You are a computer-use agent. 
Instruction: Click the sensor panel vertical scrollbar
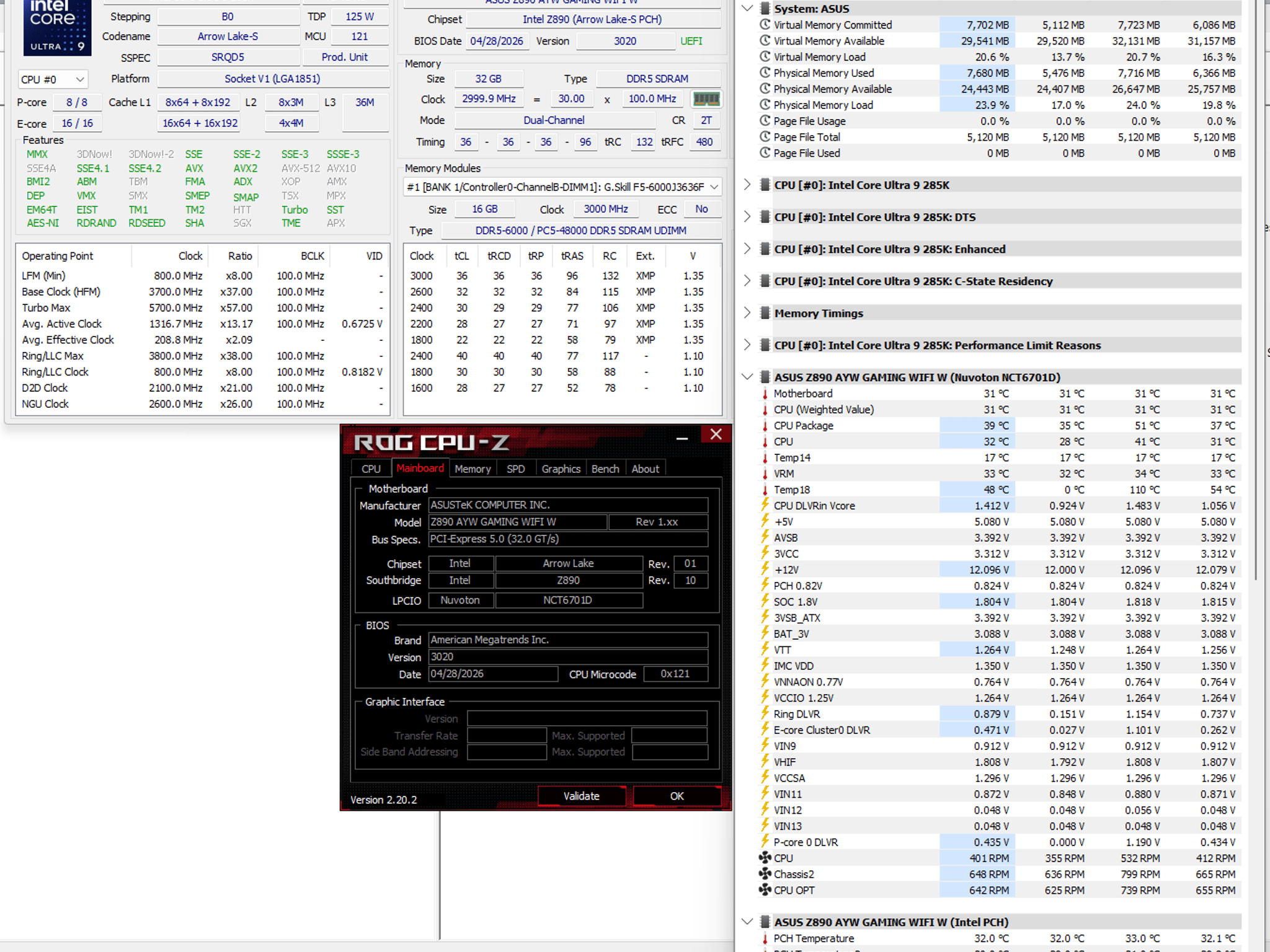(x=1256, y=291)
